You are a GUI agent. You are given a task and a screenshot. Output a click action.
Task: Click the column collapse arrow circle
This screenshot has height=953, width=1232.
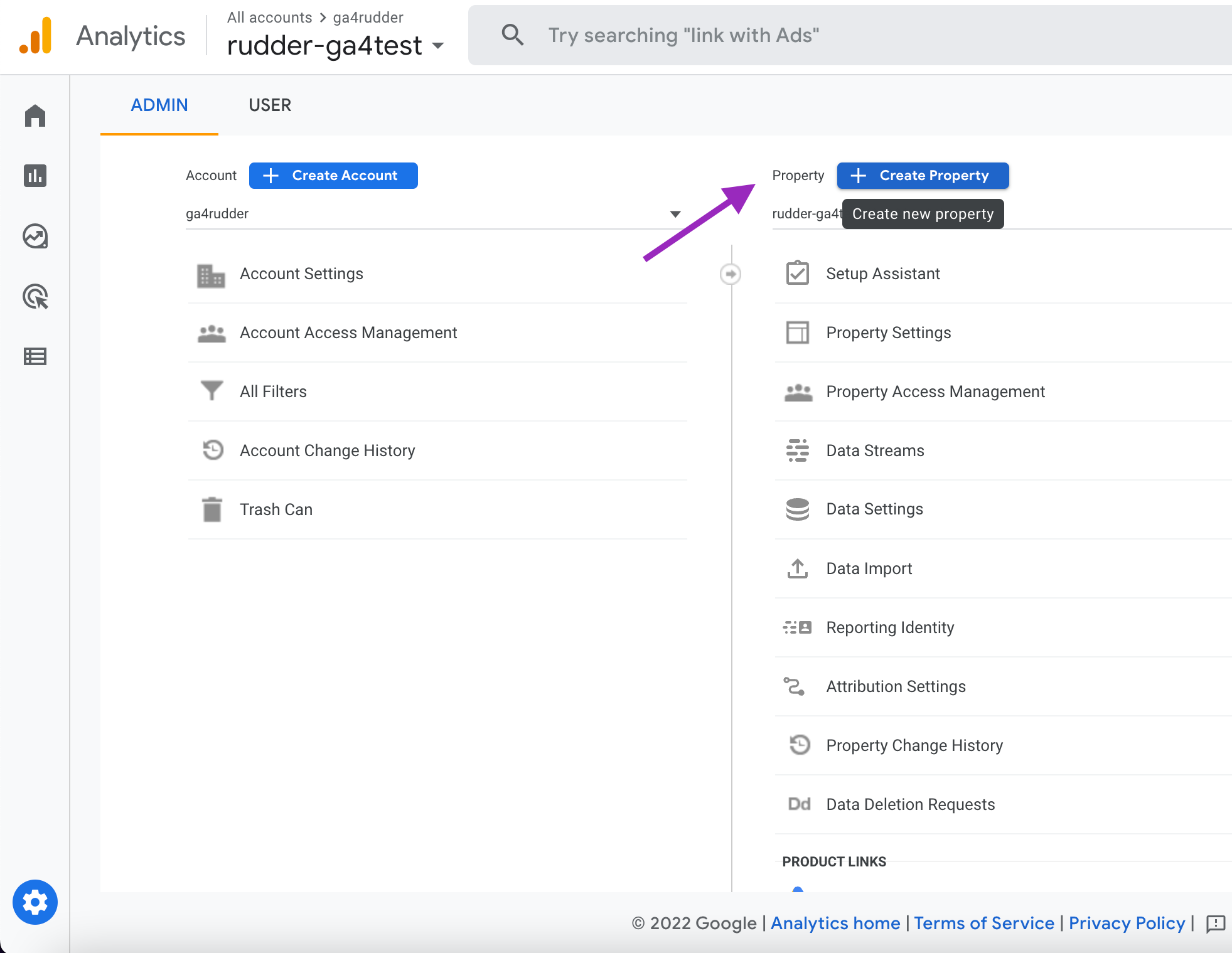(x=730, y=274)
